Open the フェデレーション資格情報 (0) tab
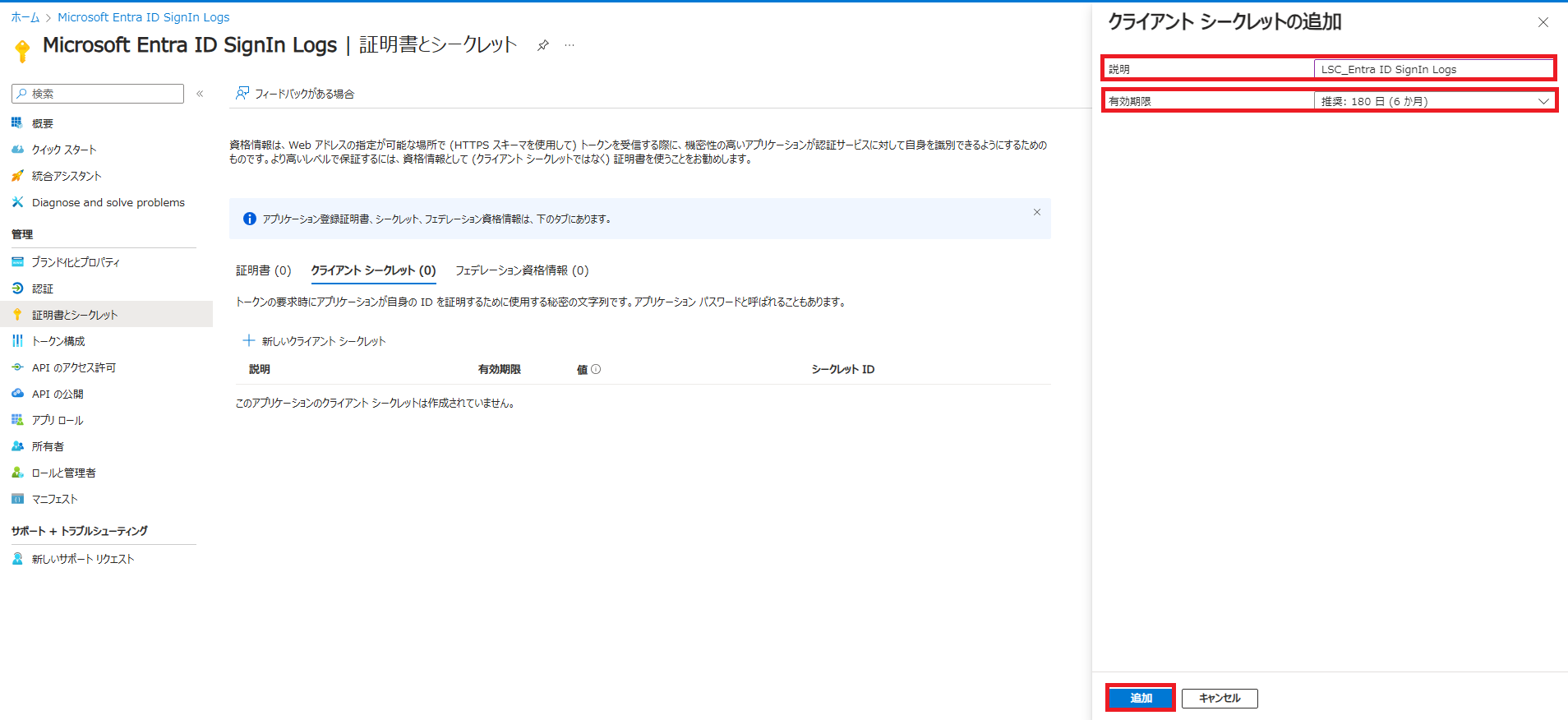This screenshot has height=720, width=1568. click(522, 270)
